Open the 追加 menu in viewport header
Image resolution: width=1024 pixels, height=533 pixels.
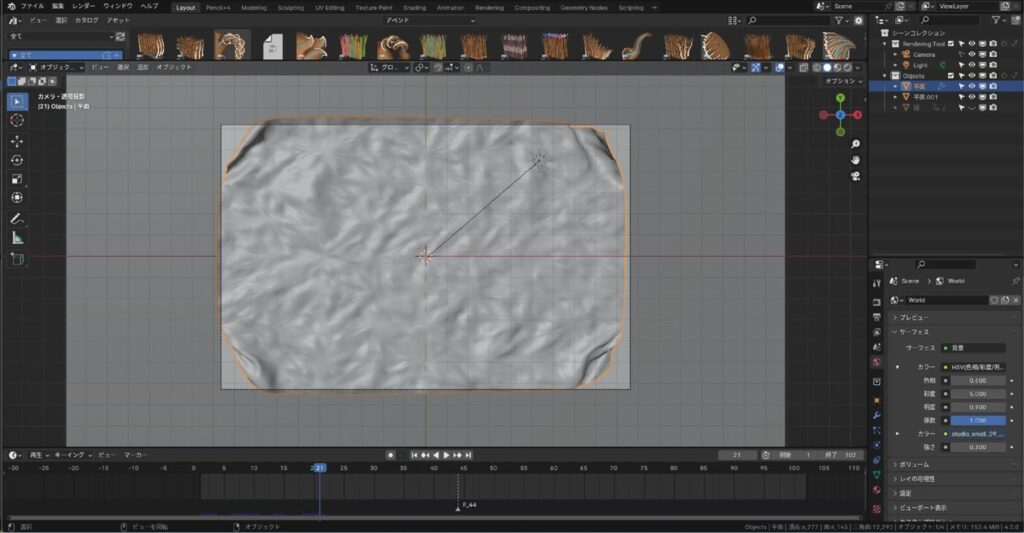coord(142,67)
